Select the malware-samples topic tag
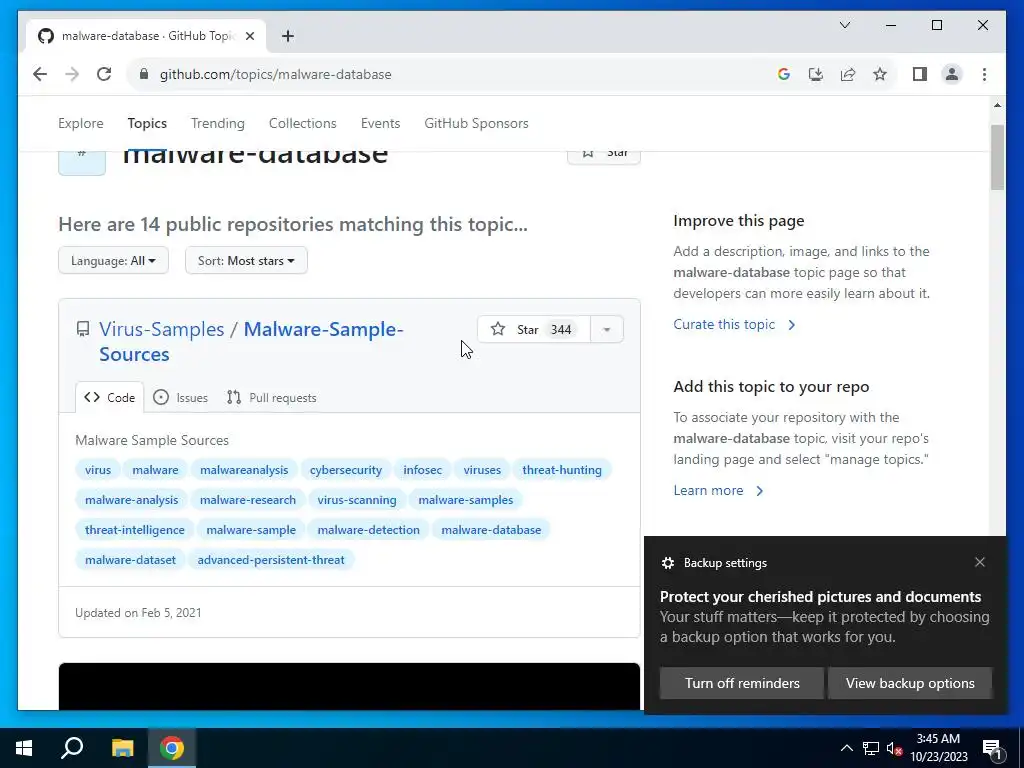Screen dimensions: 1024x768 466,500
